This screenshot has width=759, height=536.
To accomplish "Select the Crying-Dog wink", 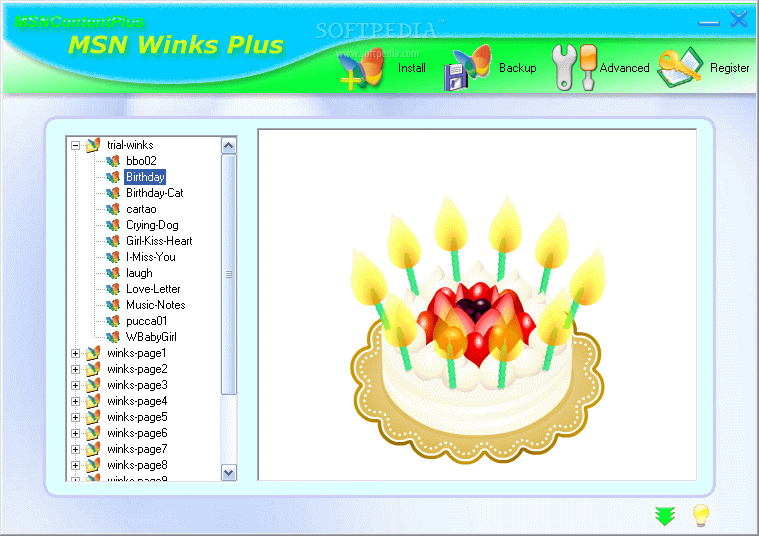I will coord(152,225).
